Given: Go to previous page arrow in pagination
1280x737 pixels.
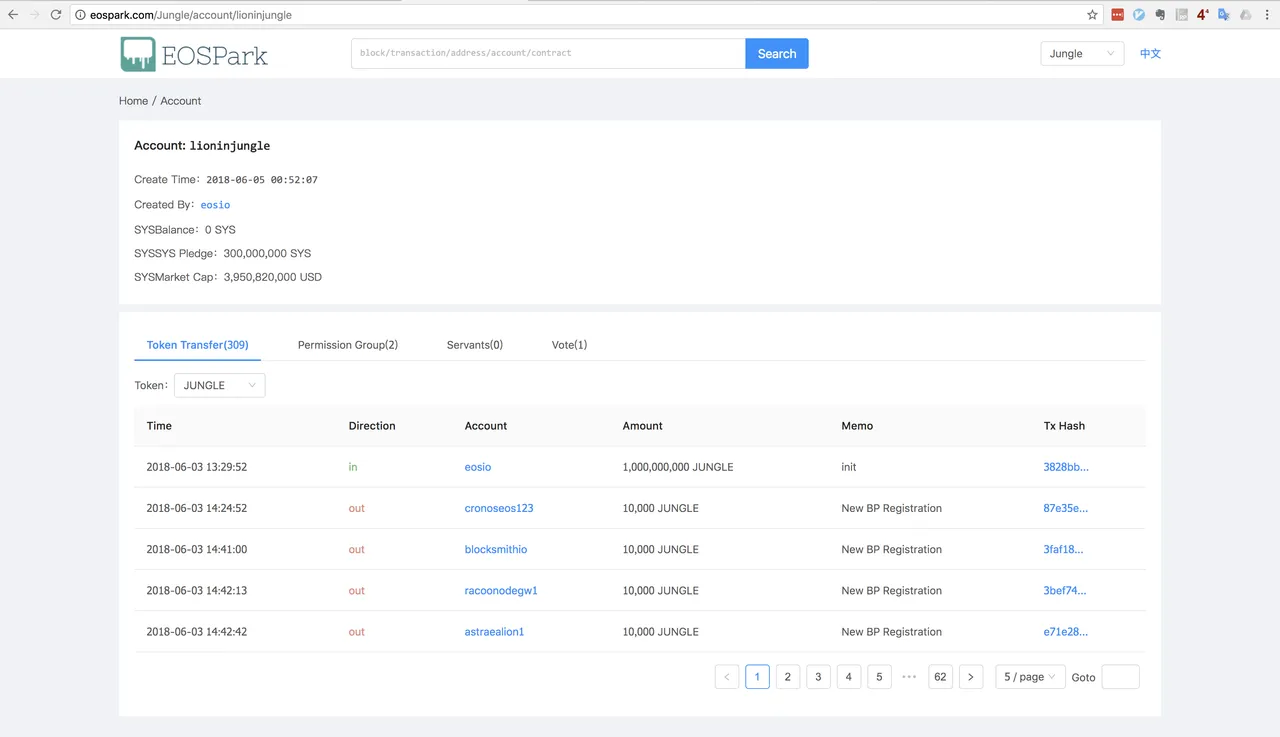Looking at the screenshot, I should pos(727,677).
